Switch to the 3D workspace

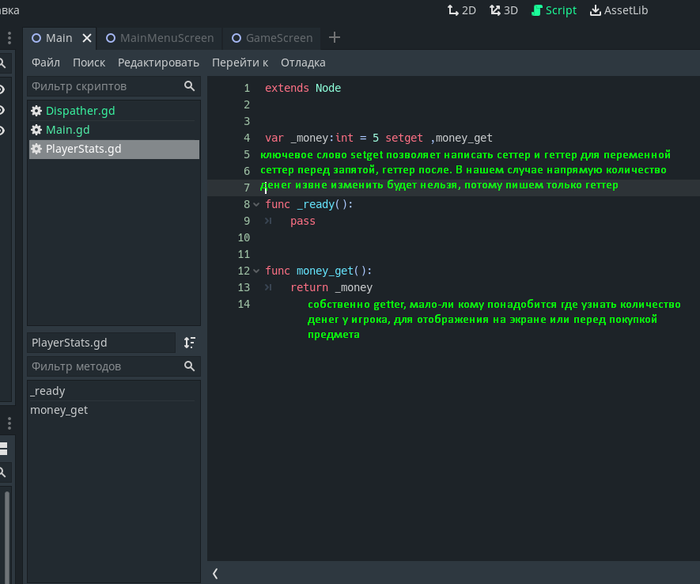(504, 11)
